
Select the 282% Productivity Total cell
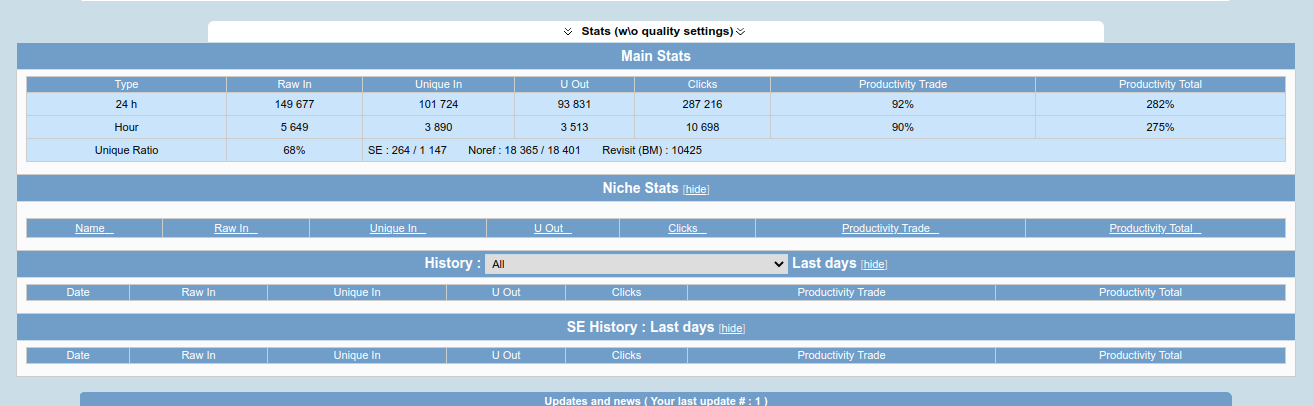pos(1160,104)
